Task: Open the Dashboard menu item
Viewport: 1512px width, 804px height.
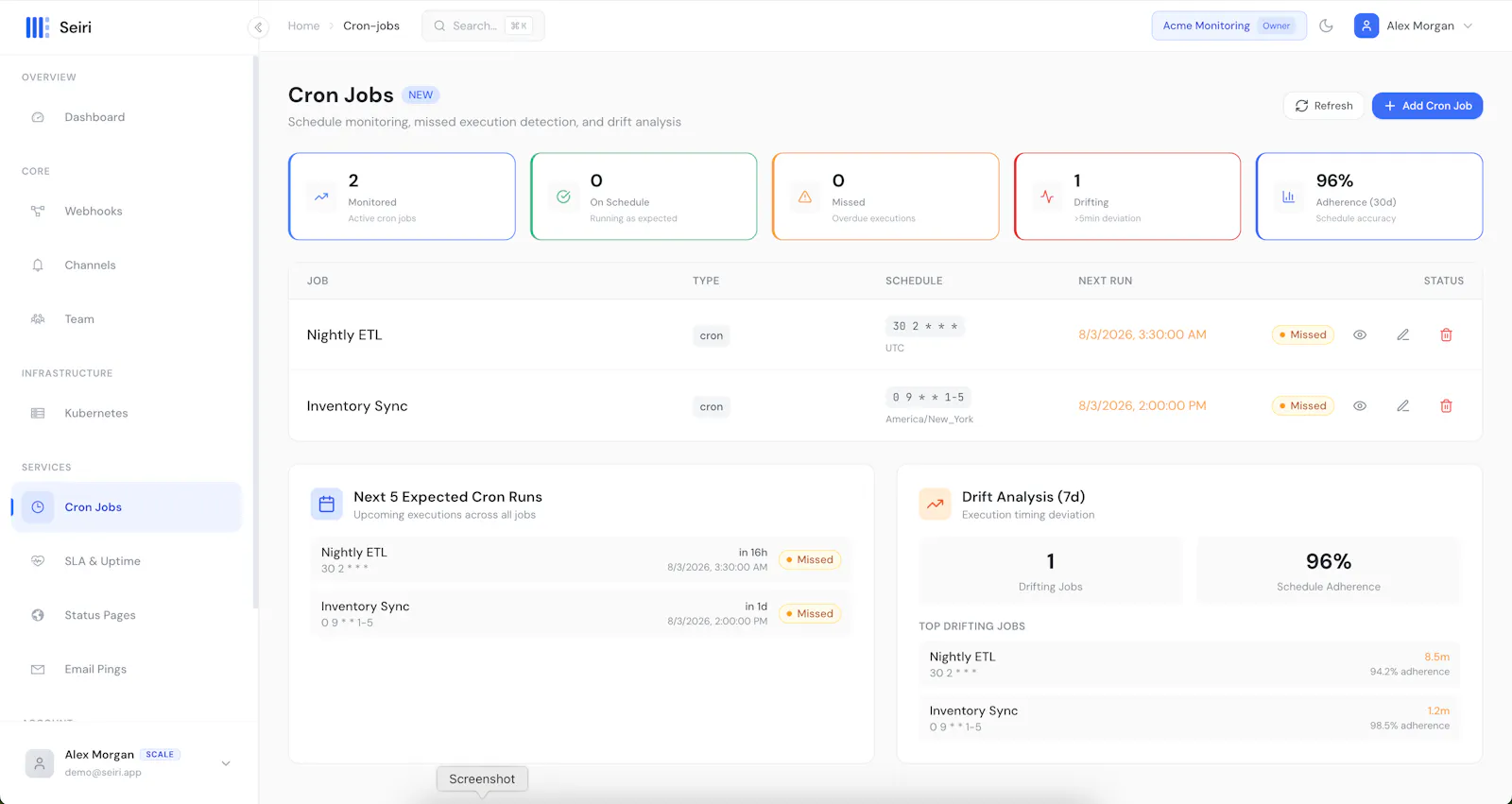Action: [127, 117]
